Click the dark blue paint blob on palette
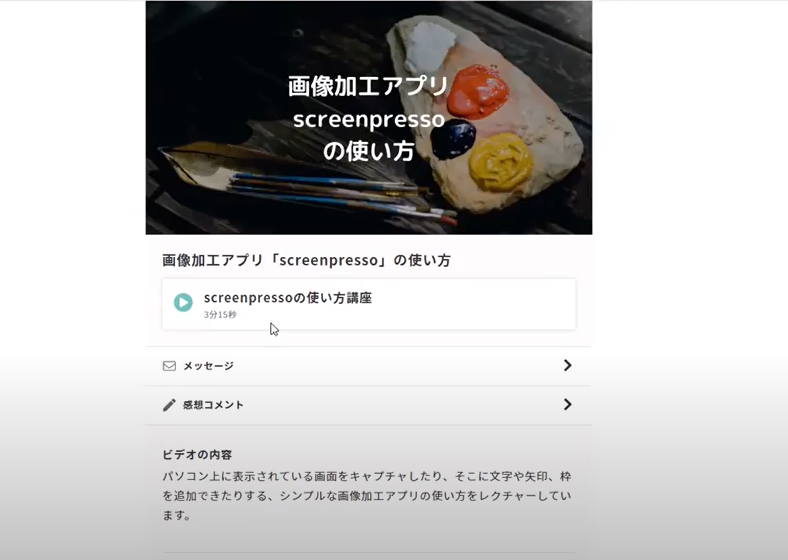The width and height of the screenshot is (788, 560). click(453, 139)
